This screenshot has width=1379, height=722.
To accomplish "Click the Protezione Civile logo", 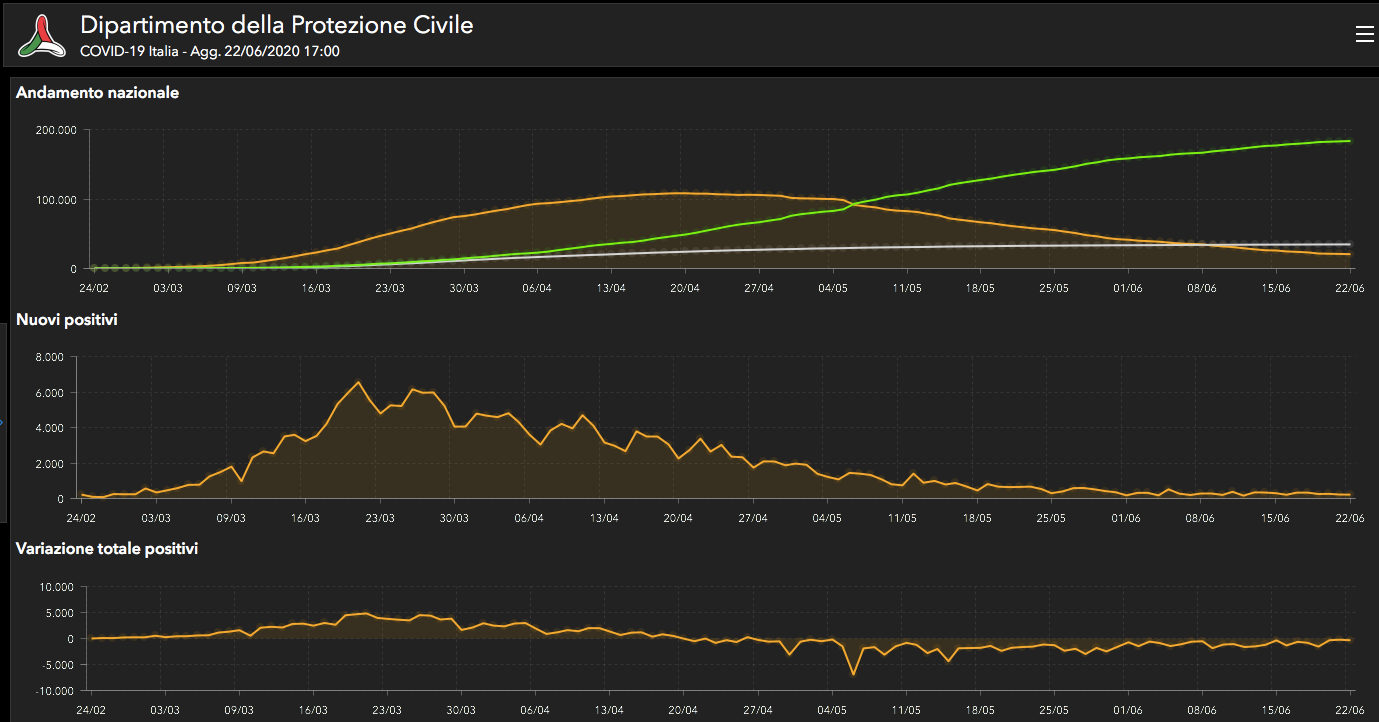I will (x=41, y=35).
